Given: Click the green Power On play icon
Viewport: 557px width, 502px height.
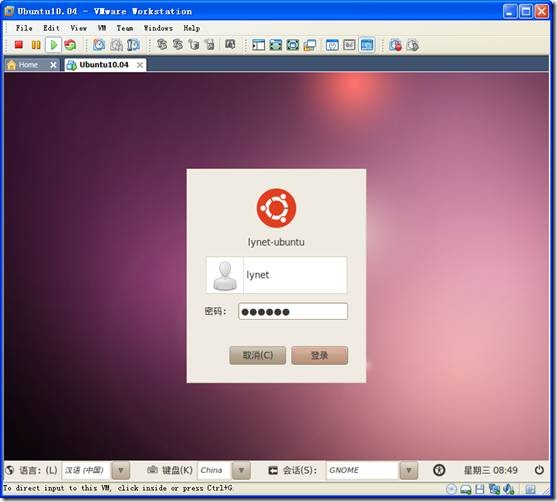Looking at the screenshot, I should pyautogui.click(x=54, y=45).
